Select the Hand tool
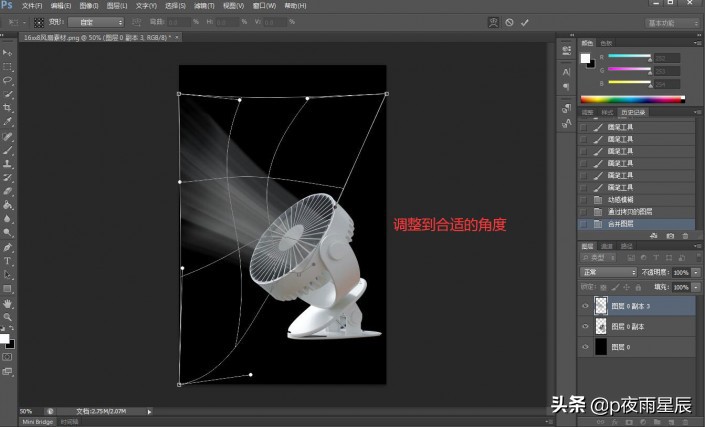This screenshot has width=705, height=427. pyautogui.click(x=7, y=304)
